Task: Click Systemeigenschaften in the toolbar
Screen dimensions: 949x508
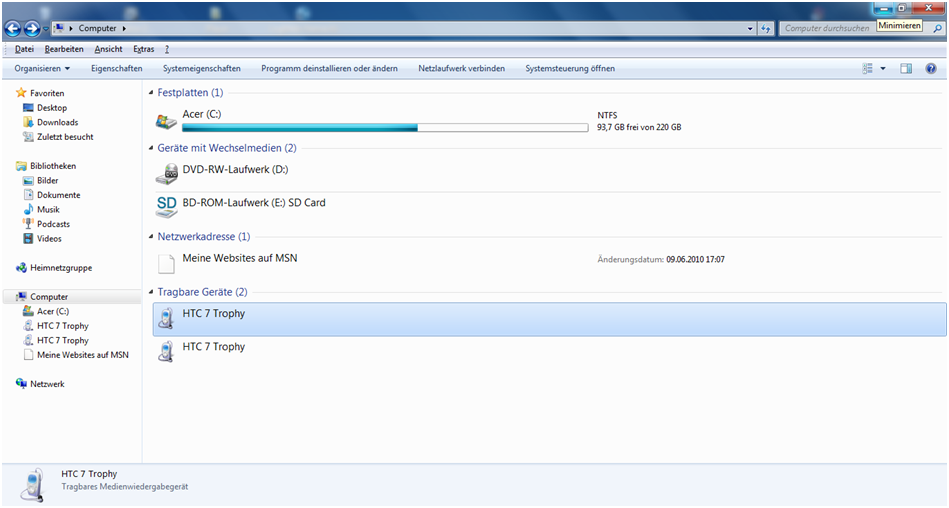Action: pos(202,68)
